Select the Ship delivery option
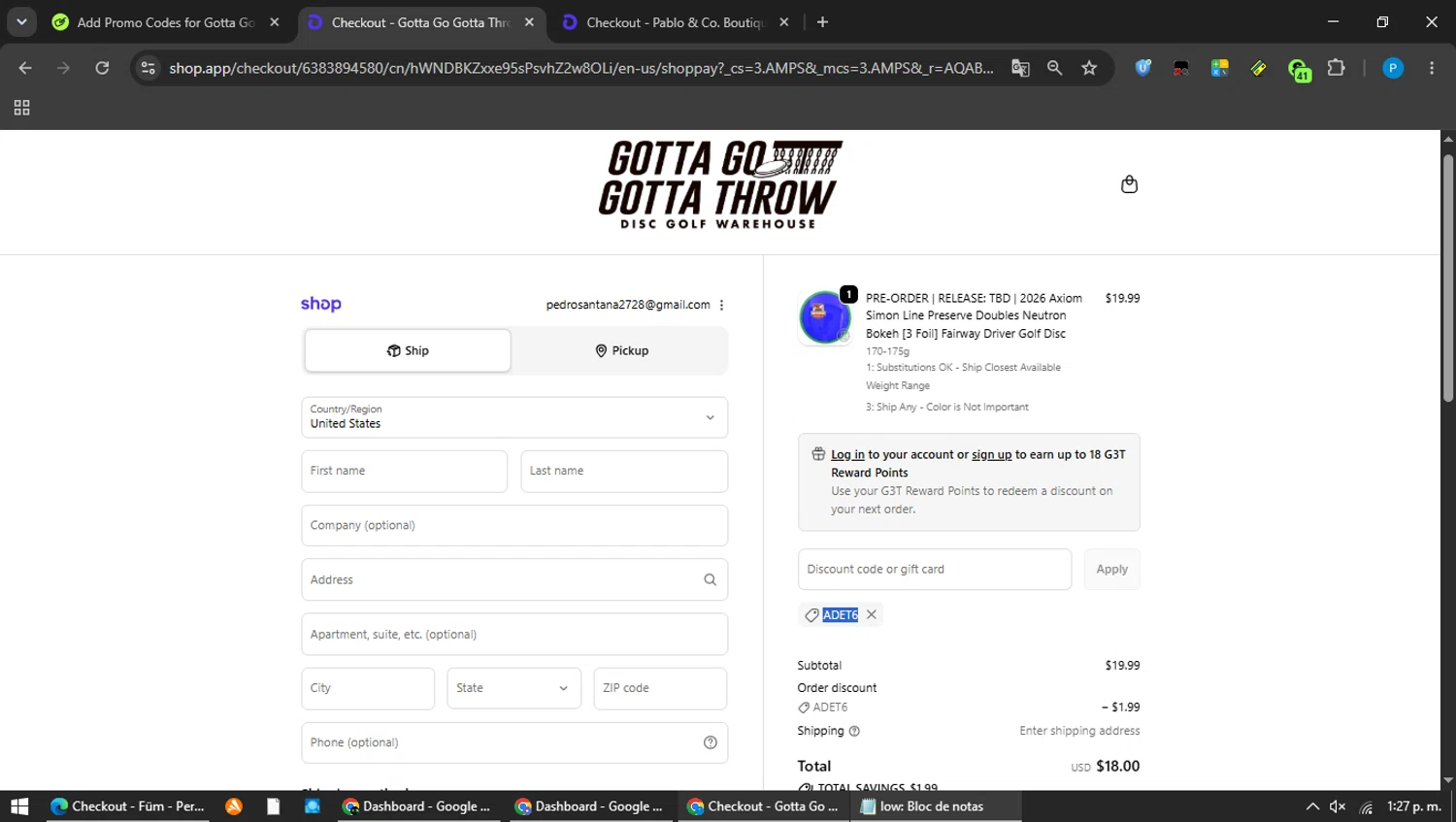The image size is (1456, 822). click(408, 350)
